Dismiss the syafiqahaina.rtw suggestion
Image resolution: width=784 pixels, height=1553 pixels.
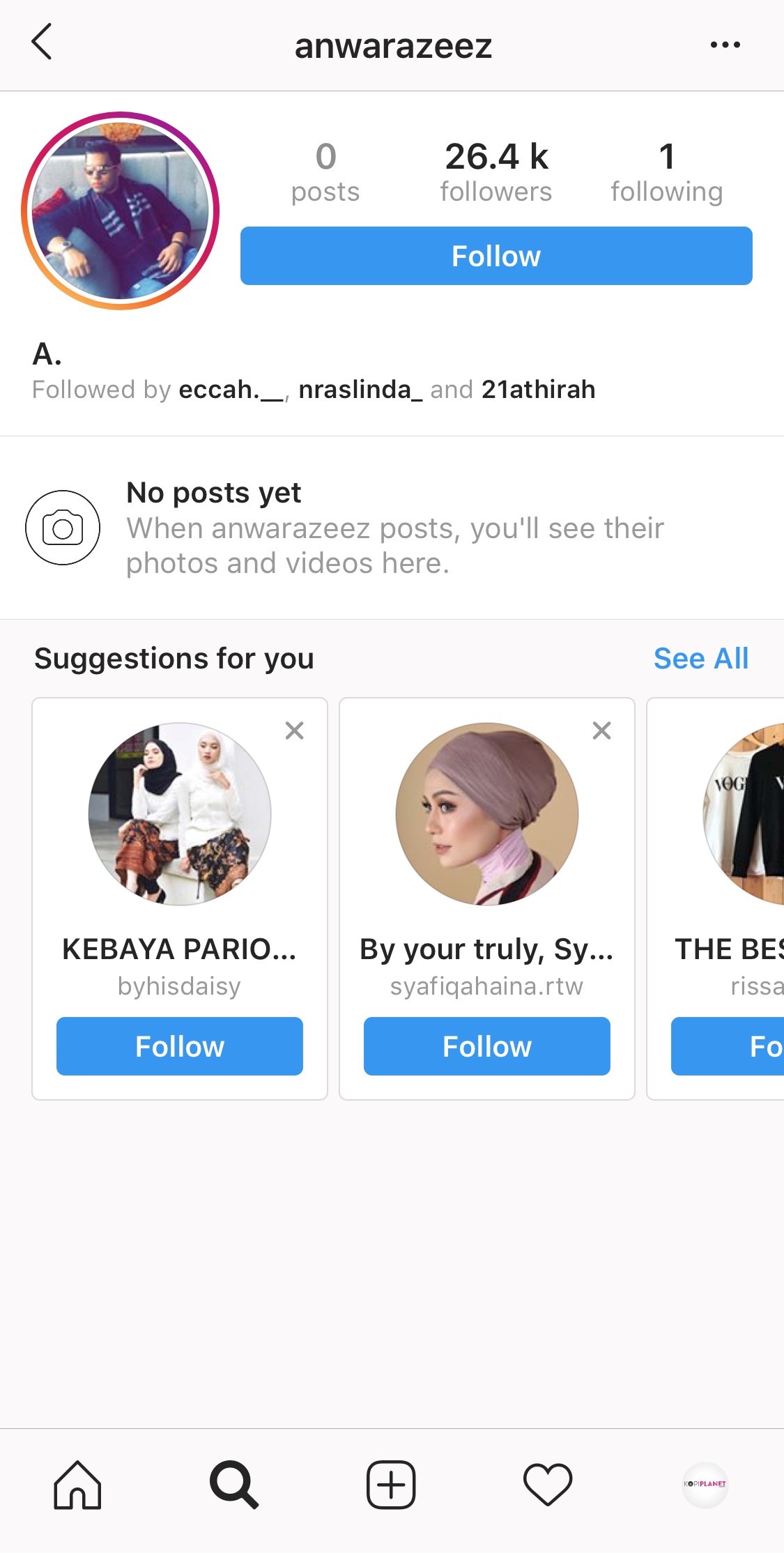[x=601, y=730]
